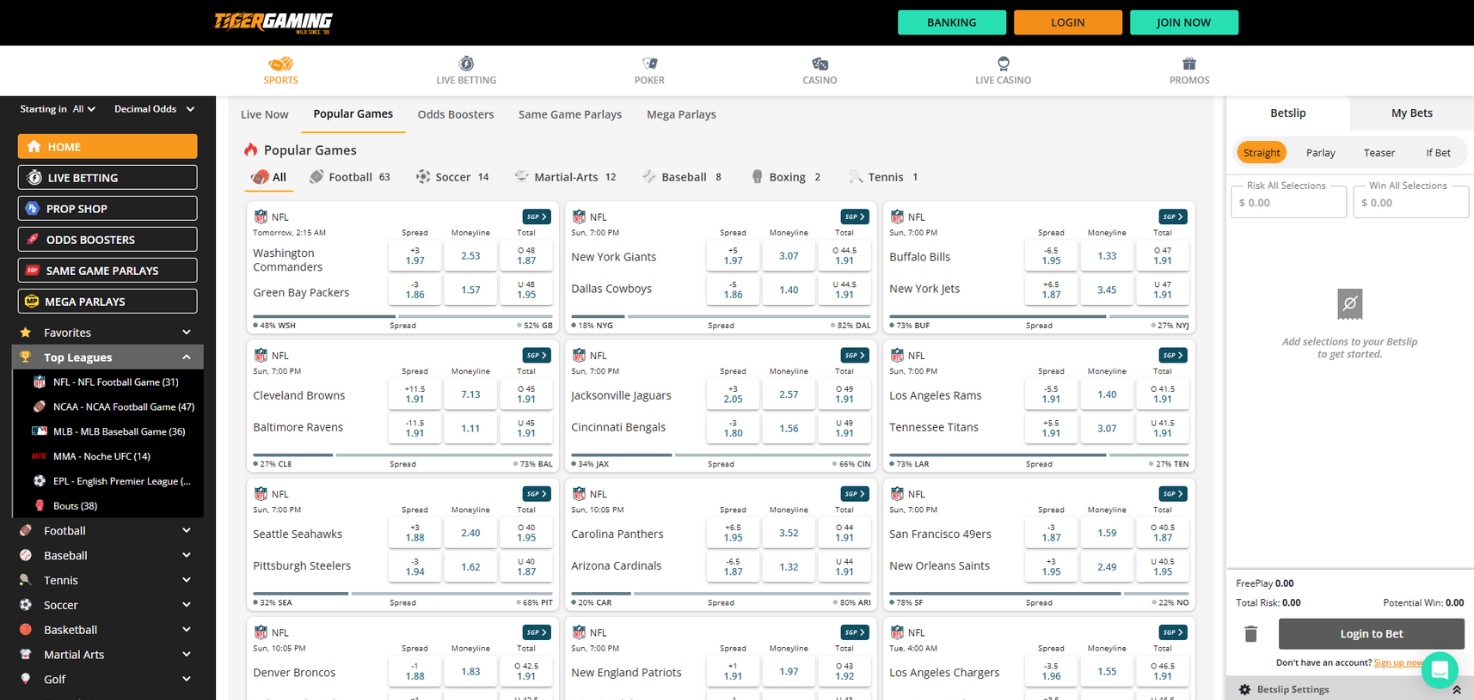Open the Decimal Odds format dropdown

pos(155,108)
